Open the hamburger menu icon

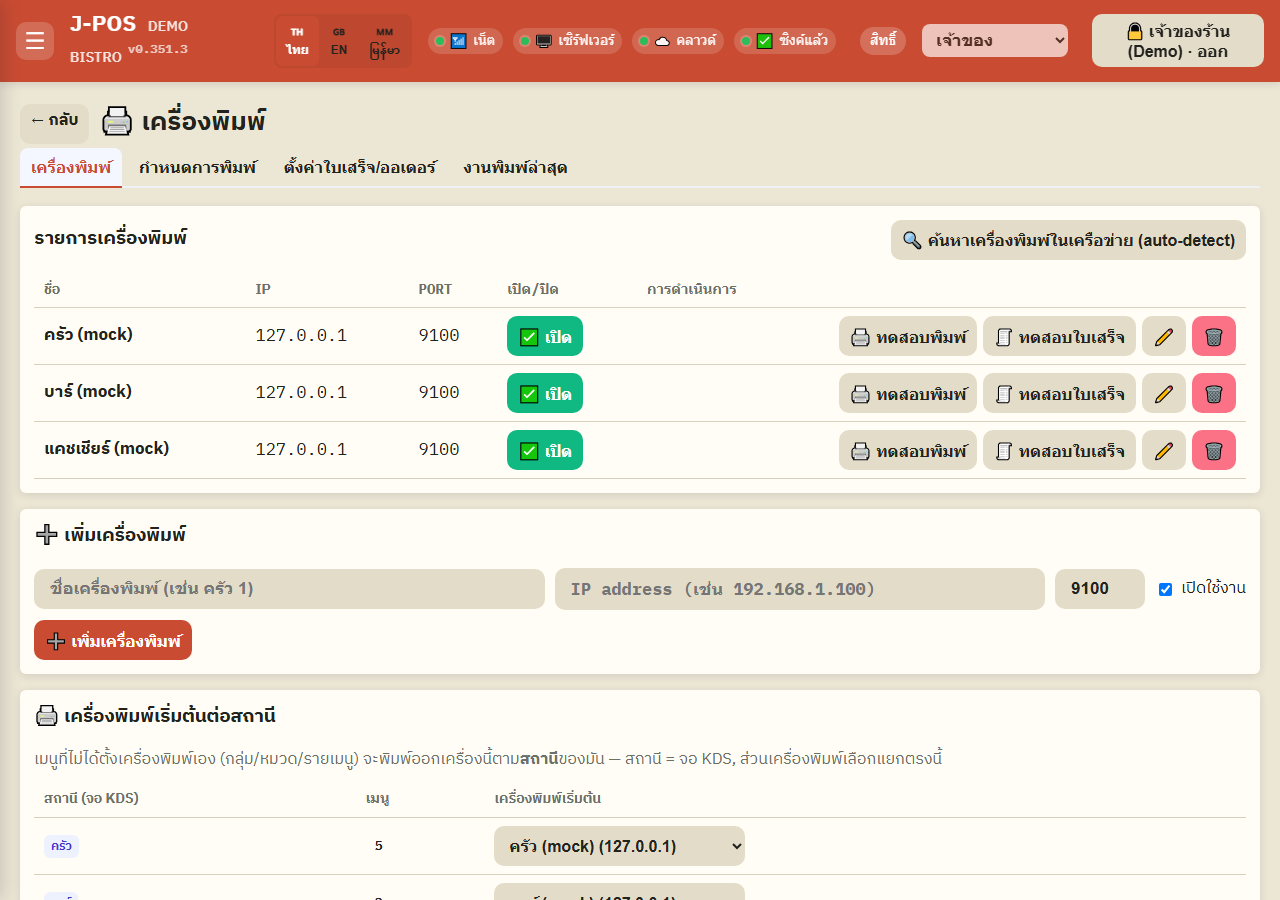pos(35,41)
